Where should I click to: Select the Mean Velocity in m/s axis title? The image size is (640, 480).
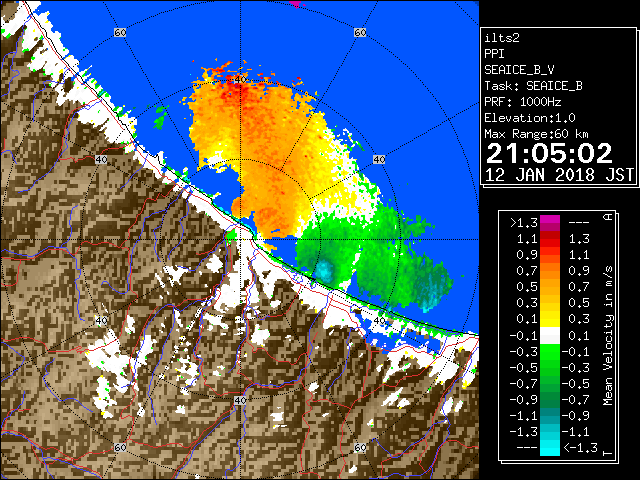[x=608, y=336]
